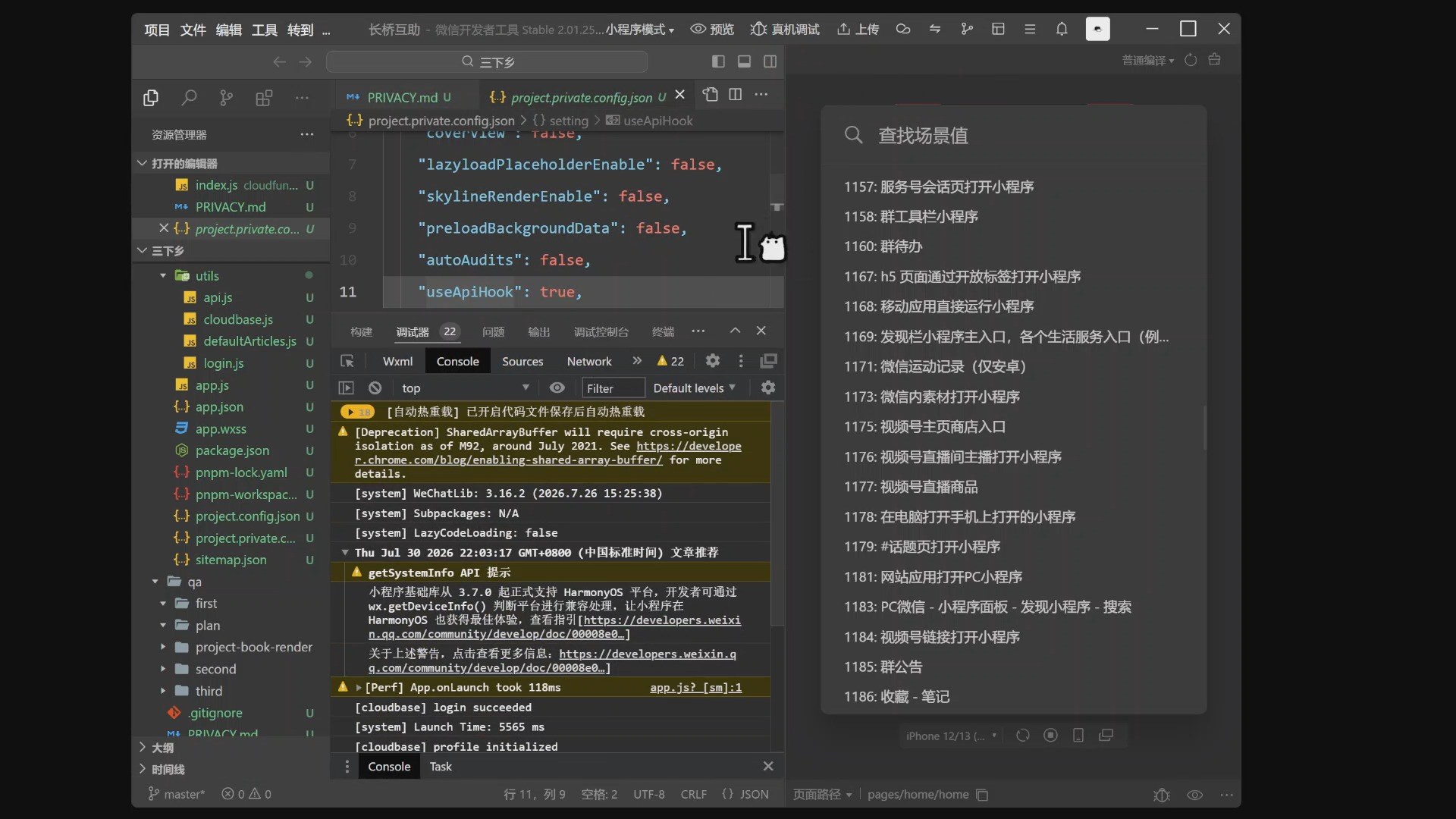
Task: Open the 文件 menu
Action: (193, 30)
